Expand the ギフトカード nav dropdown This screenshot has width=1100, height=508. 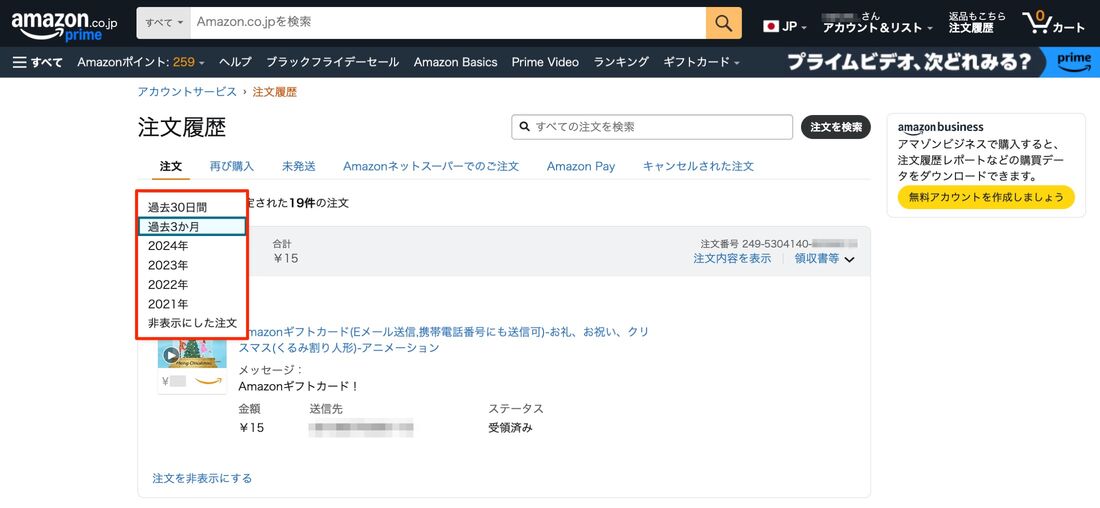point(702,62)
